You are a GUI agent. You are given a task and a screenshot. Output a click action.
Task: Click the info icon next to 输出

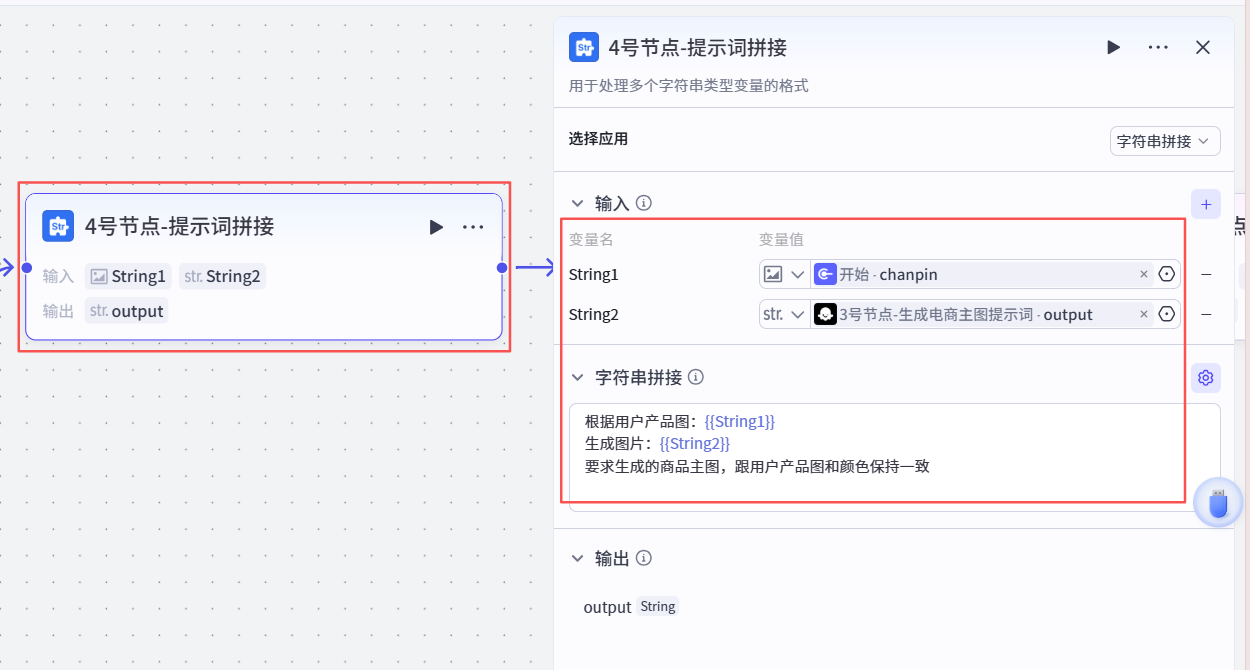[x=644, y=559]
